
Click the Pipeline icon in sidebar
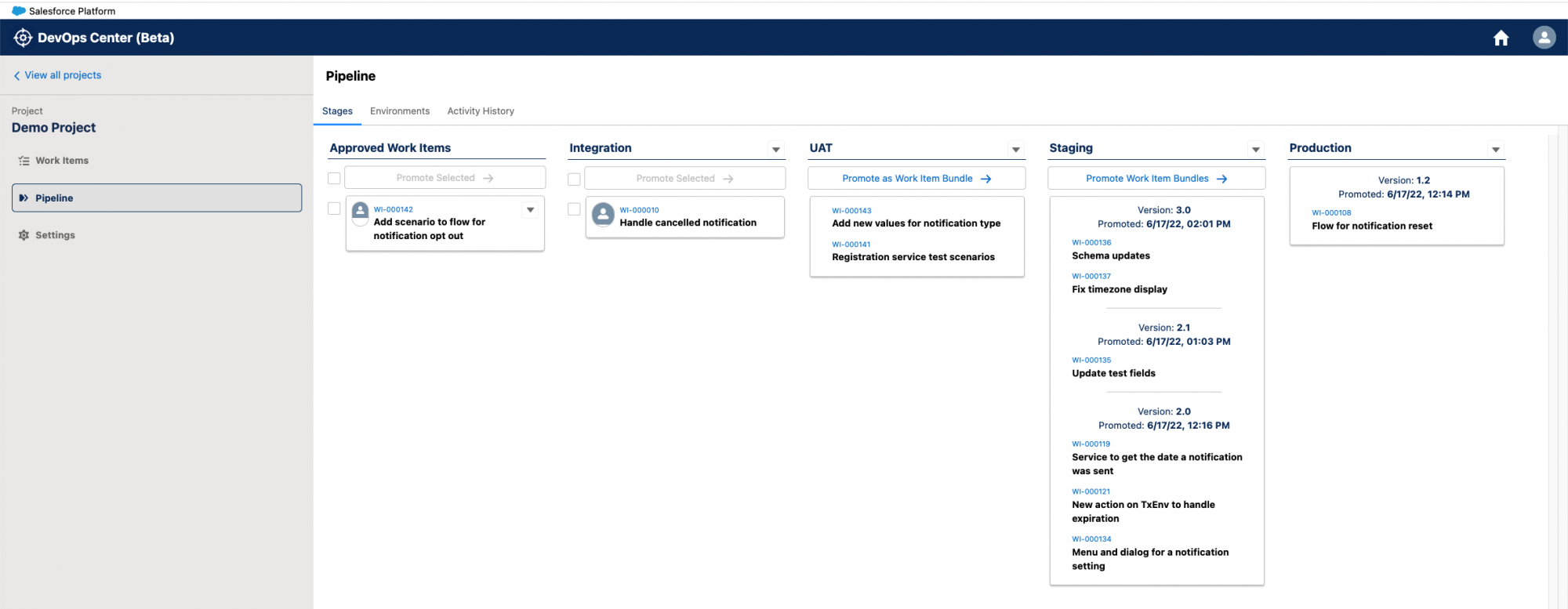click(24, 198)
